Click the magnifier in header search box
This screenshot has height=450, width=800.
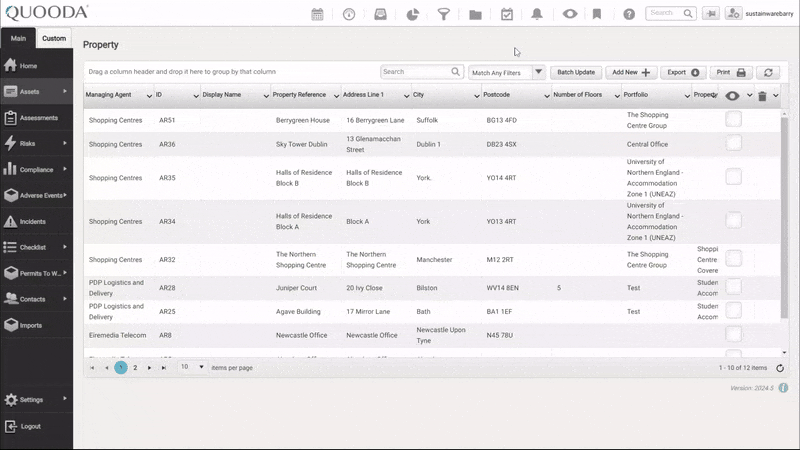pos(688,13)
